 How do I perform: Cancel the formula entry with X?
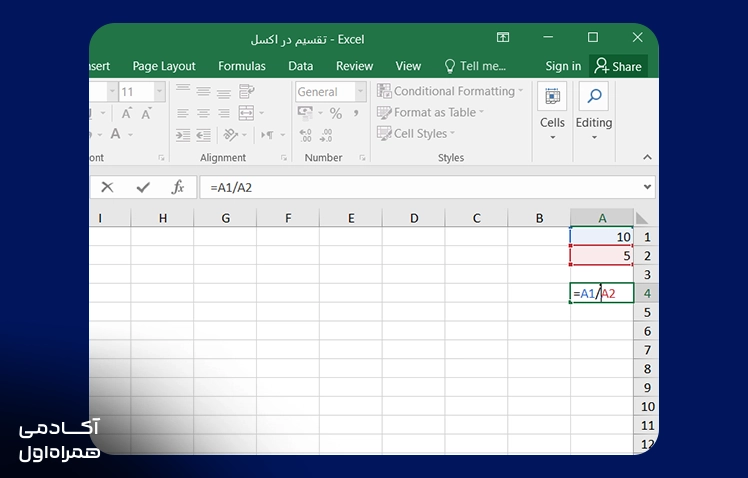pyautogui.click(x=107, y=187)
